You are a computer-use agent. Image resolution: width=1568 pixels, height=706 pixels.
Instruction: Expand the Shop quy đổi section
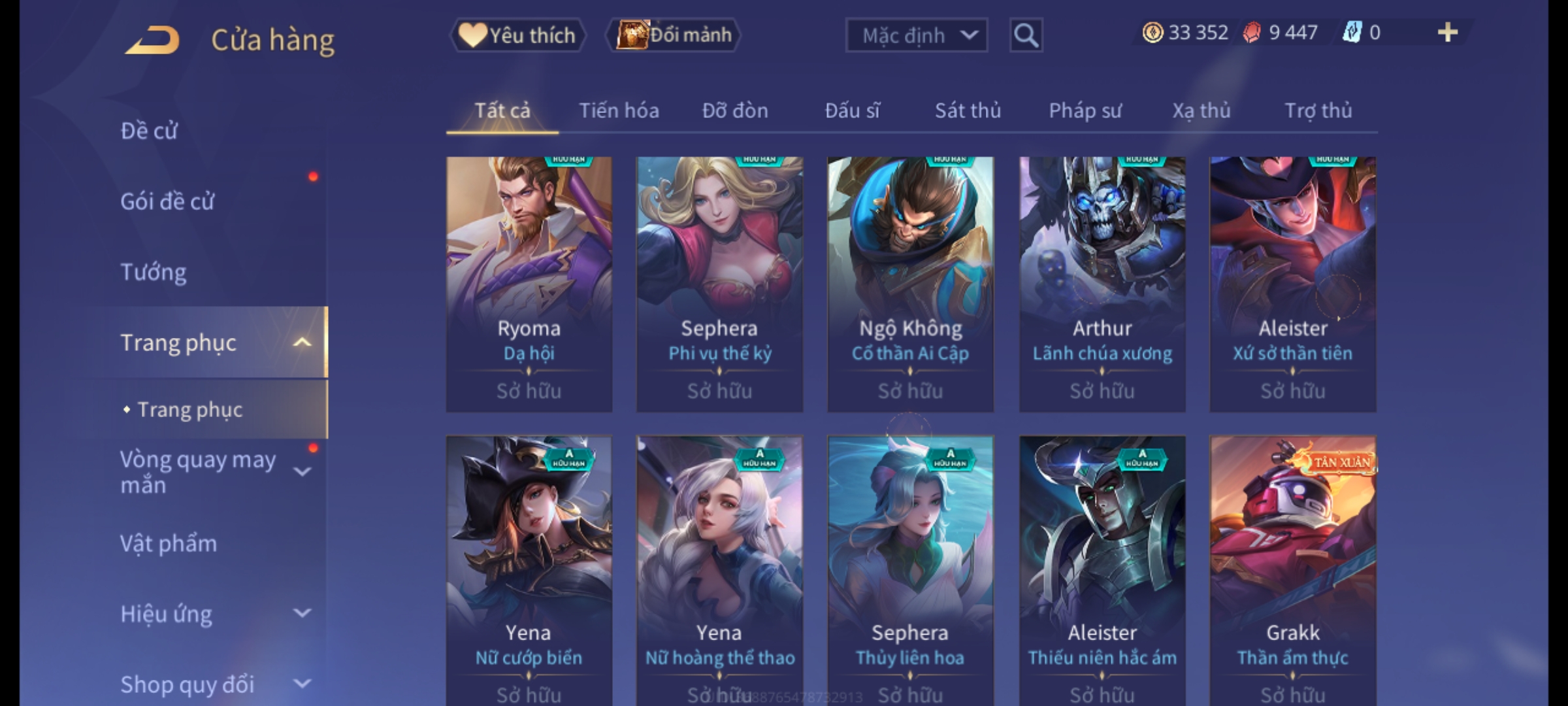(x=302, y=684)
